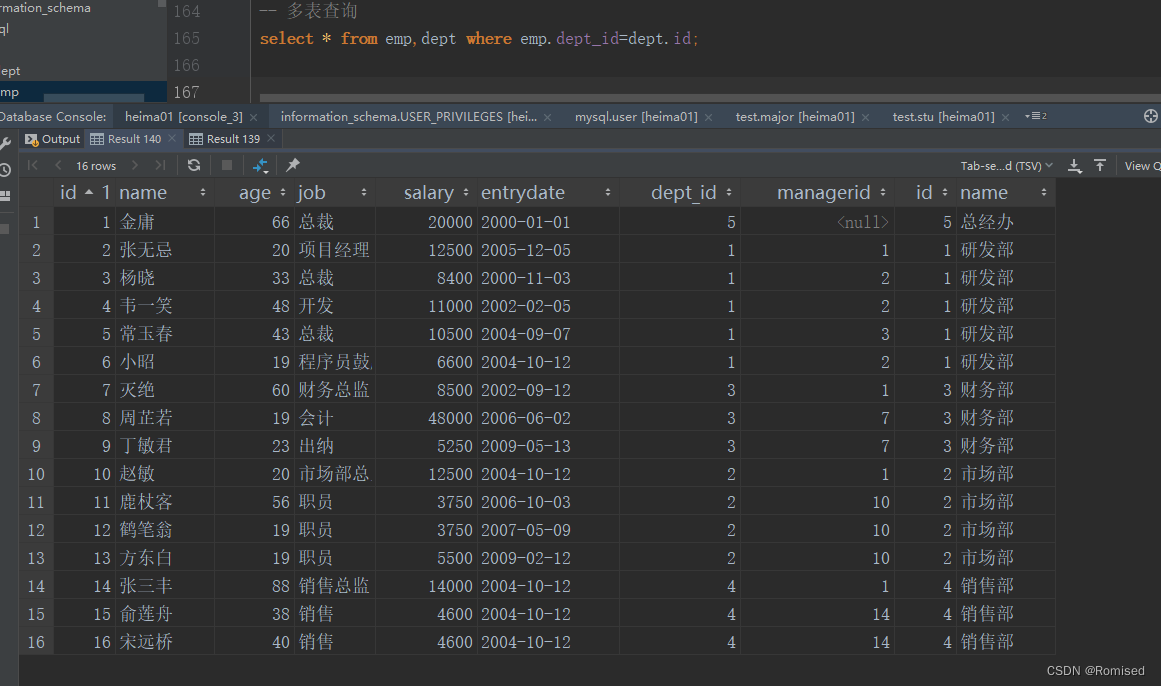Image resolution: width=1161 pixels, height=686 pixels.
Task: Close the information_schema.USER_PRIVILEGES tab
Action: [547, 117]
